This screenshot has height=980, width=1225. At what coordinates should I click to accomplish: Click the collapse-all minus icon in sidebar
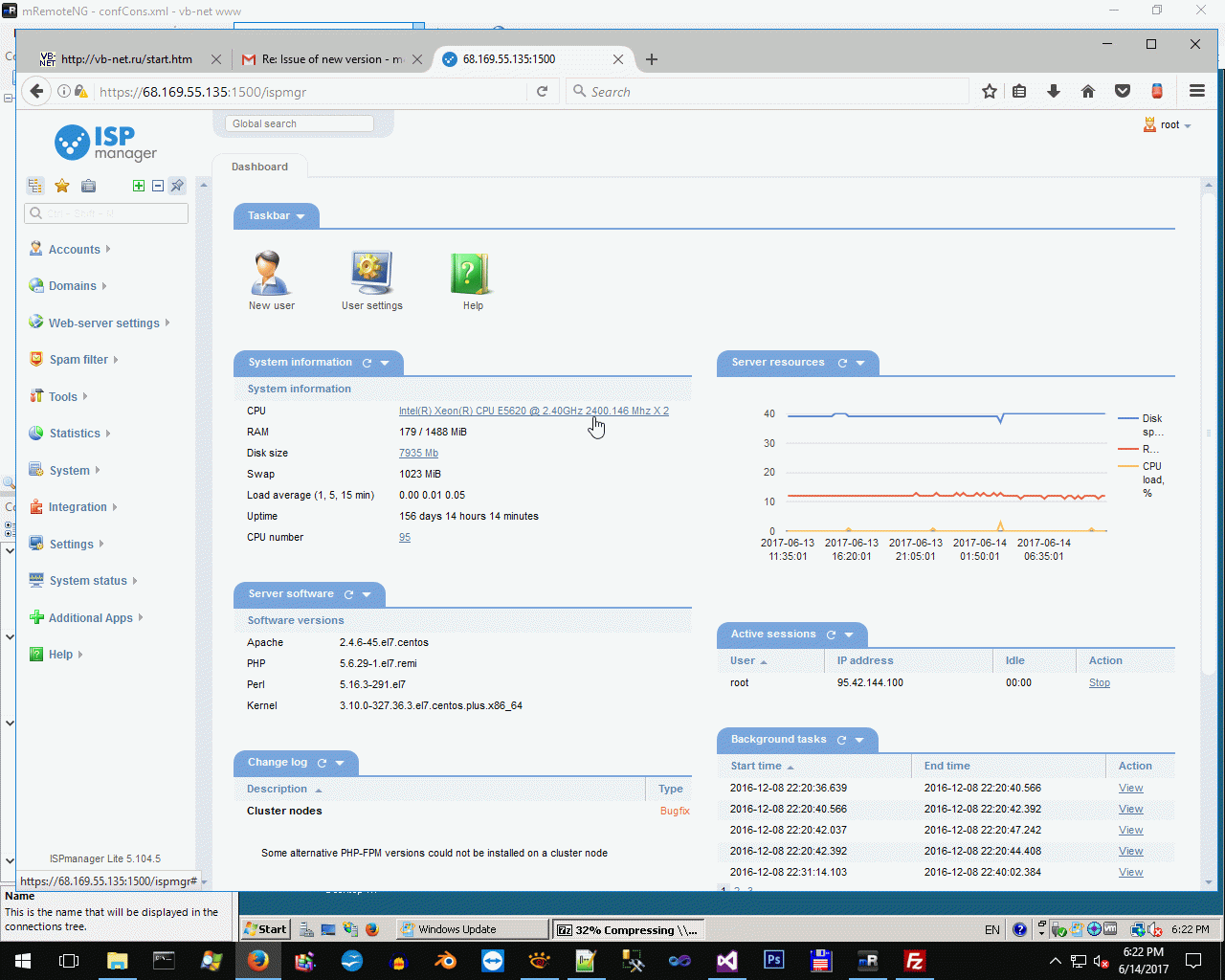tap(158, 186)
